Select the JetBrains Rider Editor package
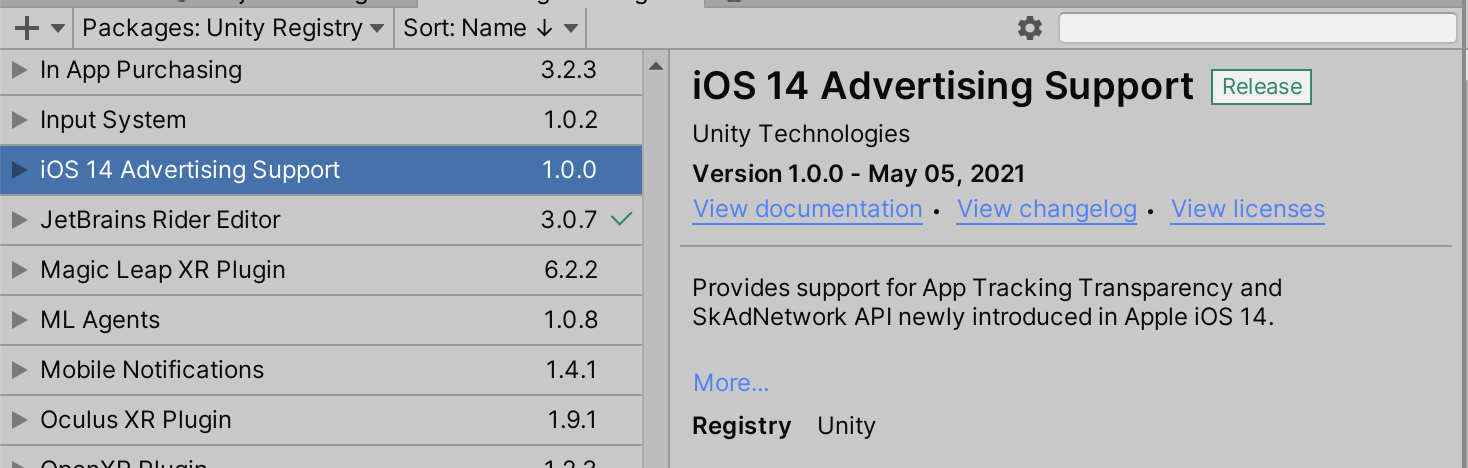1468x468 pixels. (x=320, y=220)
